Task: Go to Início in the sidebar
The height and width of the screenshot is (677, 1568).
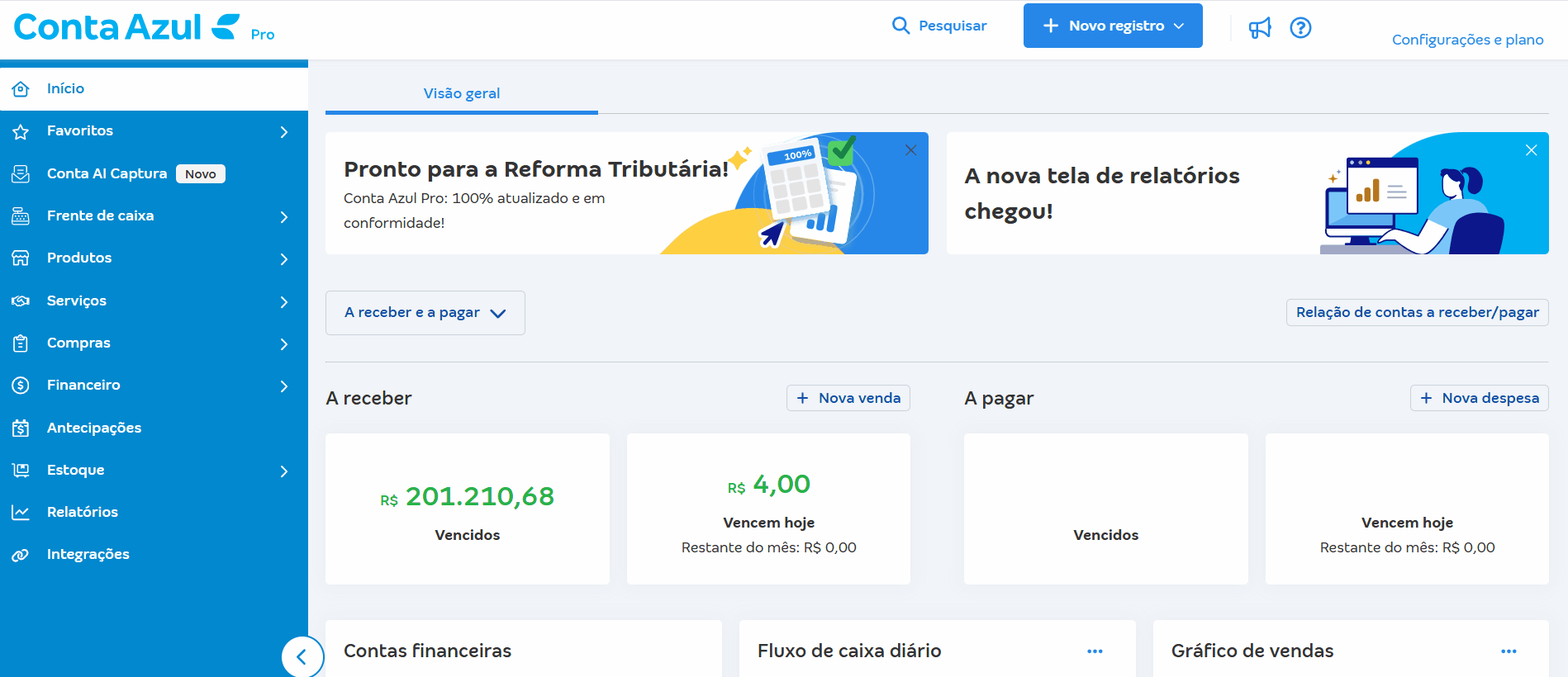Action: (x=154, y=89)
